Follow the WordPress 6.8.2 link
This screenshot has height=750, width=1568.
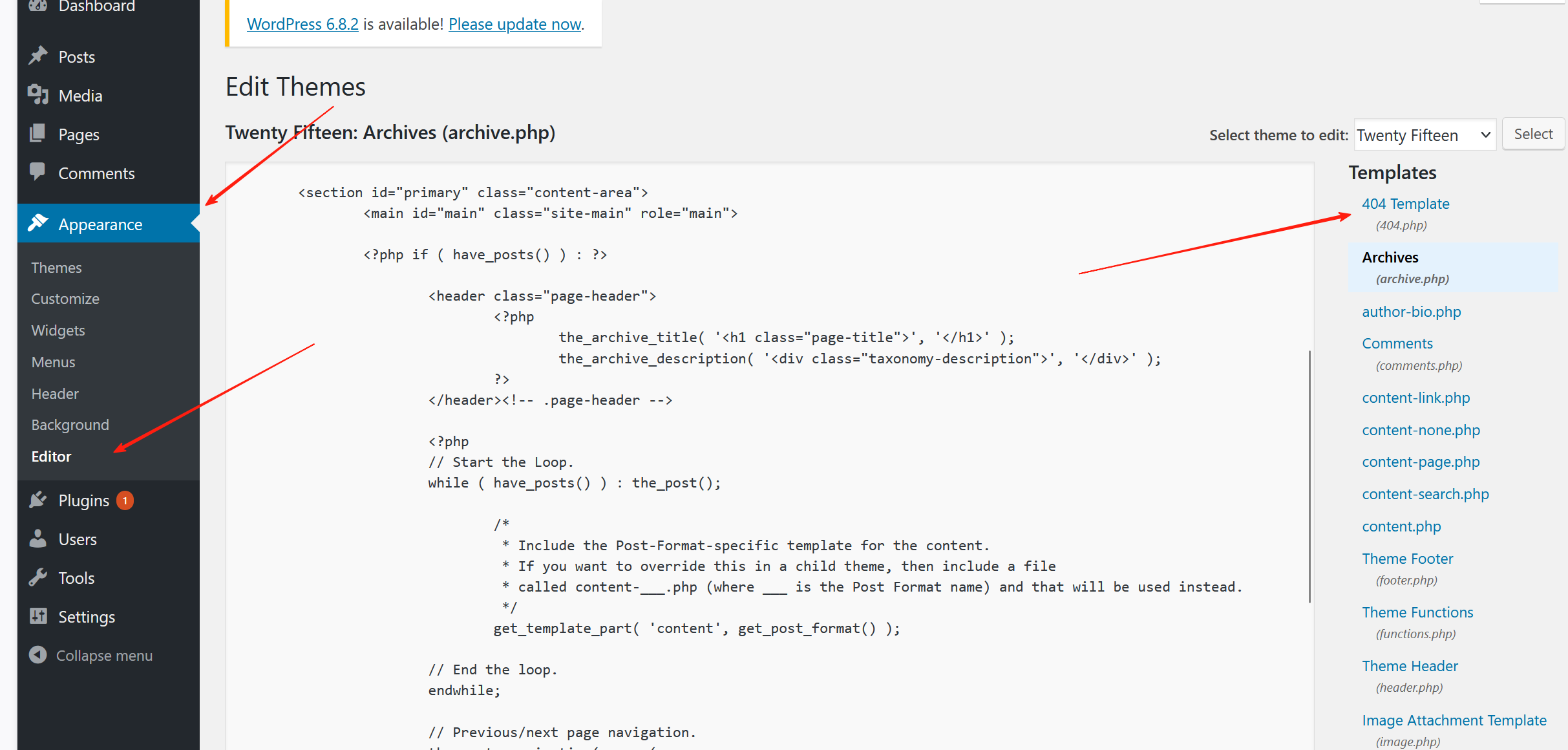302,24
